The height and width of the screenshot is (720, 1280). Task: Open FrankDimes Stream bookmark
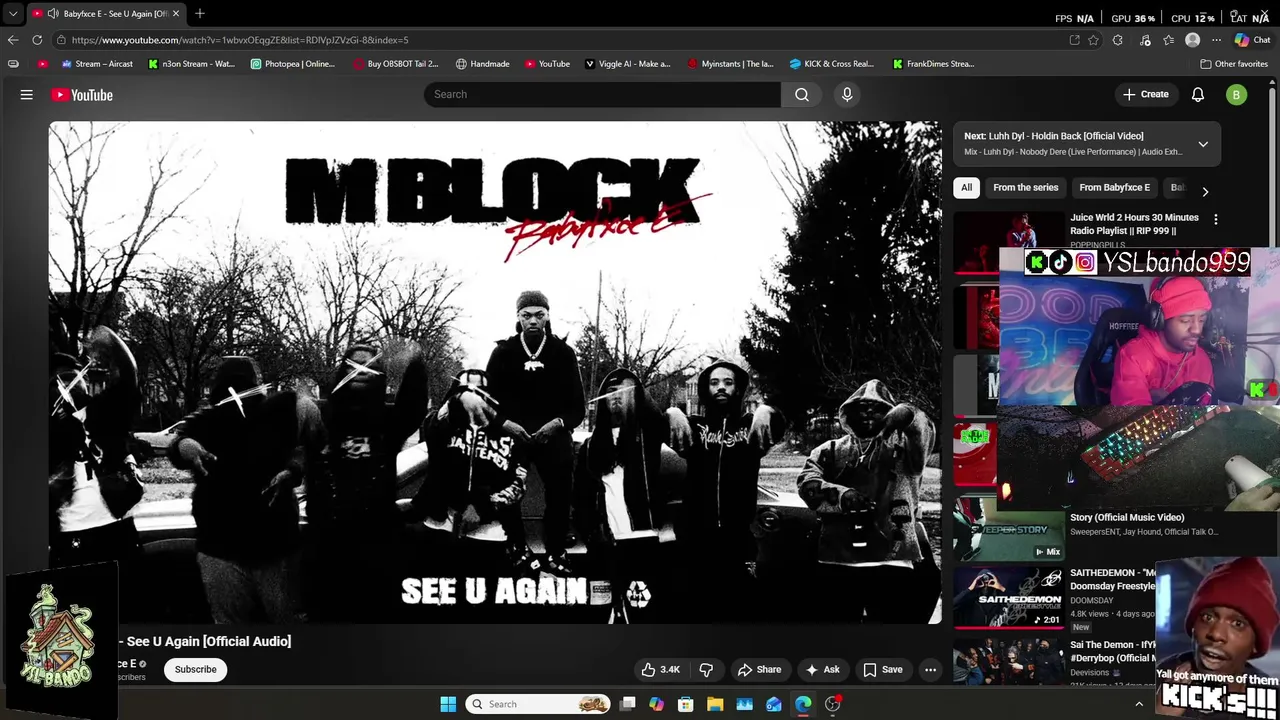(x=934, y=64)
